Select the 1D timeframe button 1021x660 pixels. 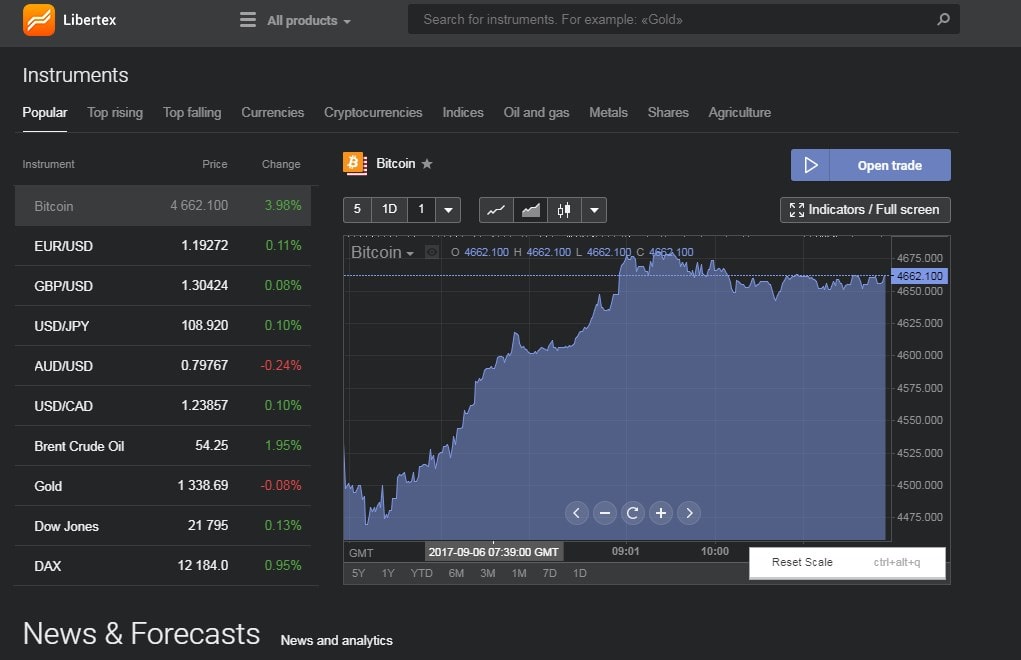(x=389, y=210)
